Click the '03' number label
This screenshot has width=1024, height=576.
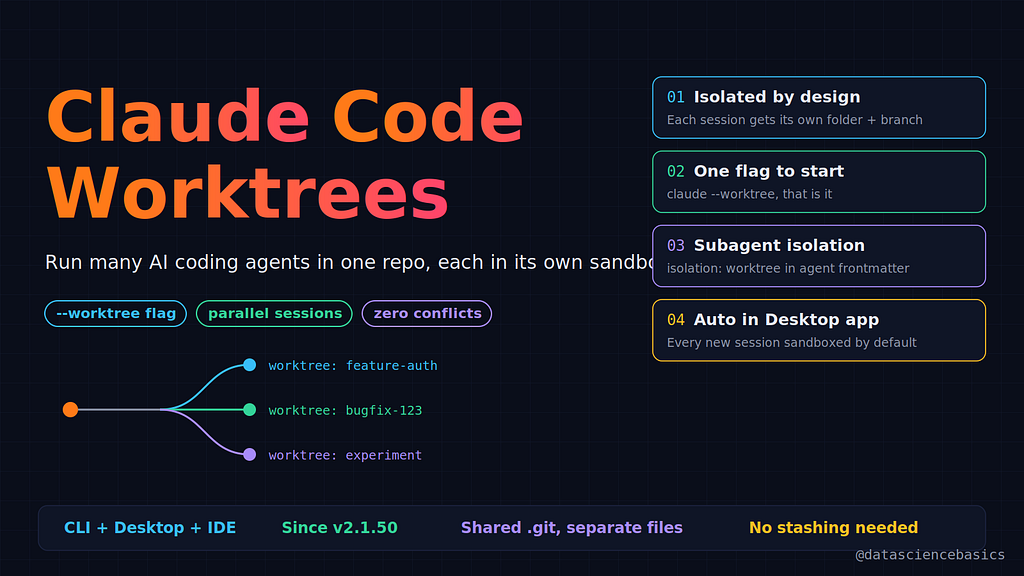click(x=675, y=246)
